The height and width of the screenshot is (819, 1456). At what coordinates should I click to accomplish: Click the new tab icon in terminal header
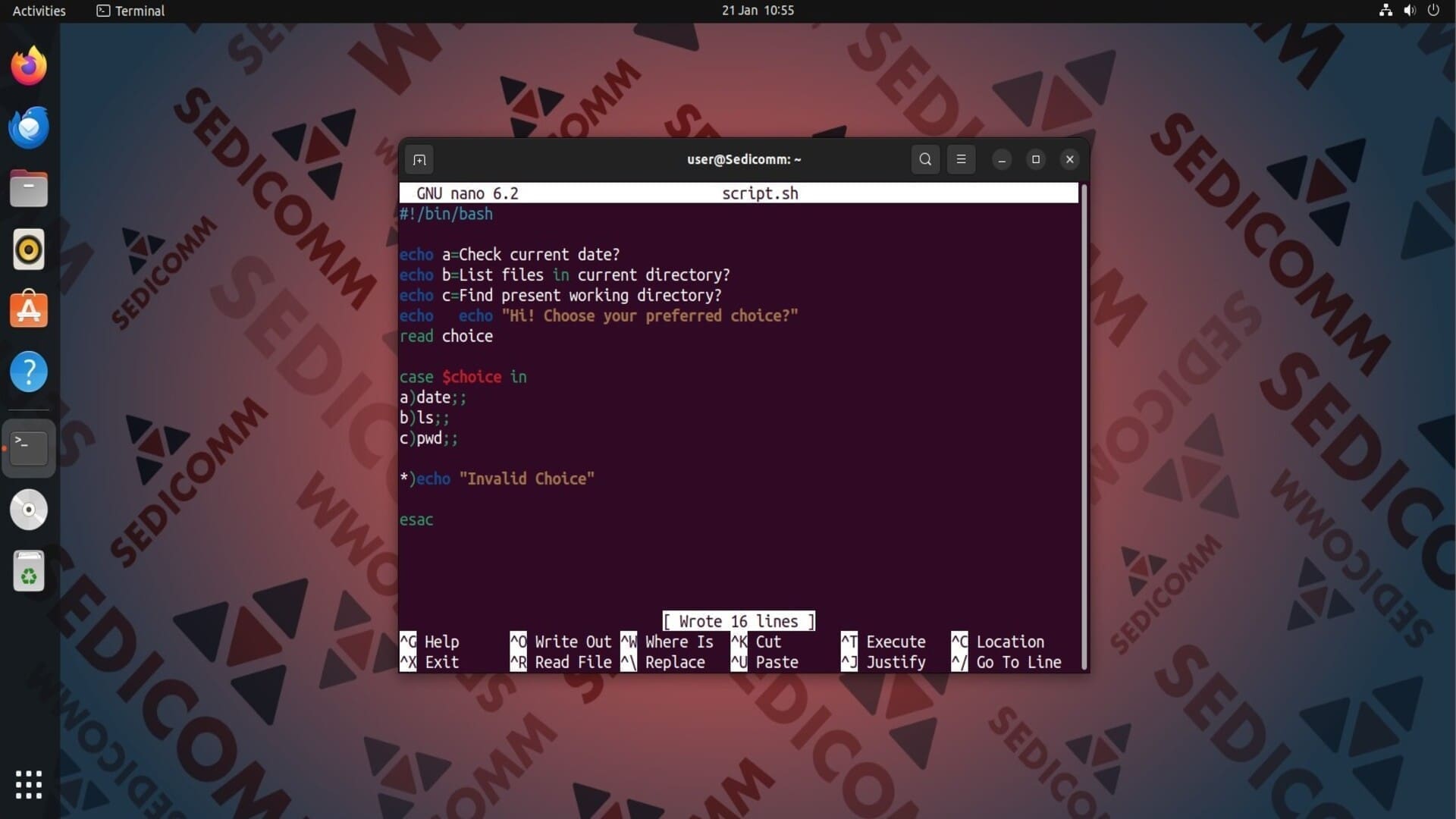tap(419, 159)
